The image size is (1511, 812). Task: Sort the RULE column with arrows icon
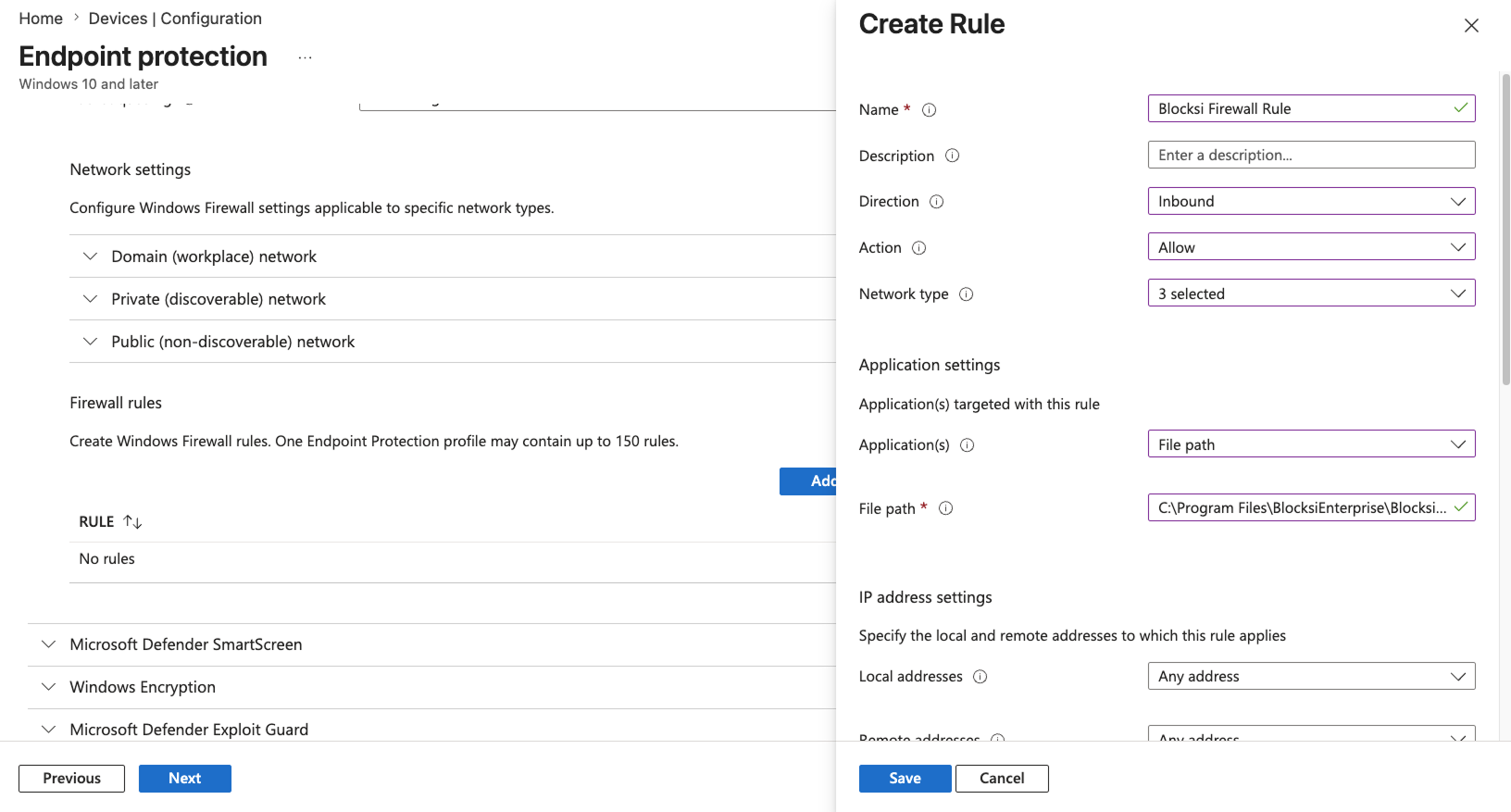(132, 522)
